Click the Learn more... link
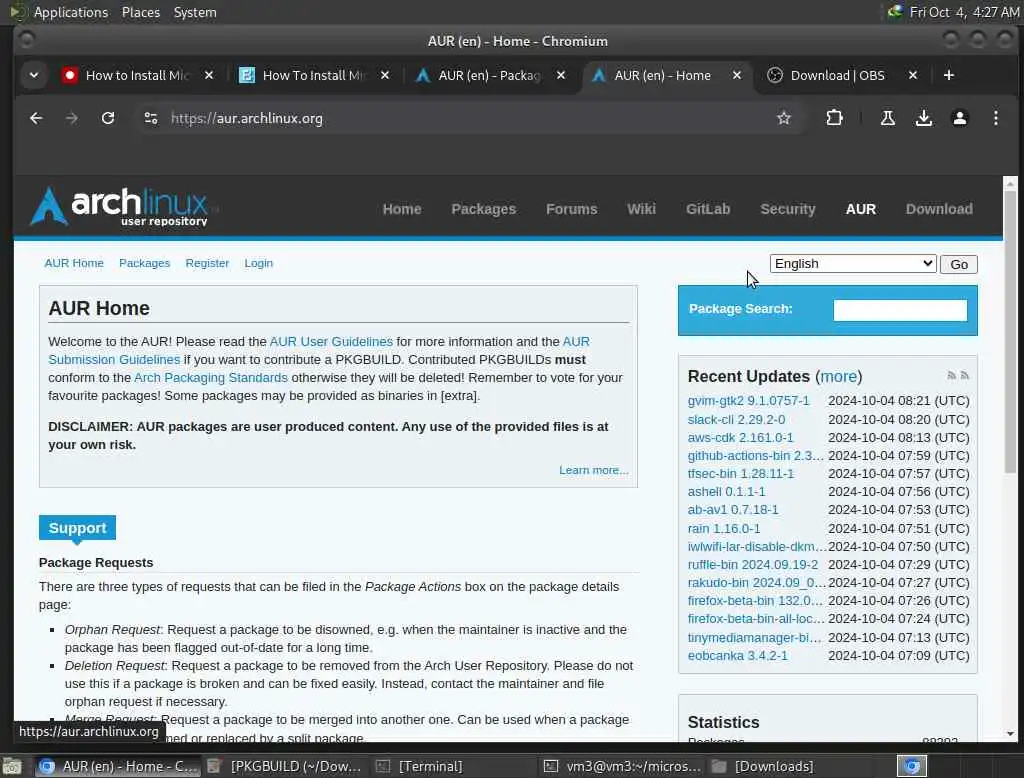The image size is (1024, 778). pos(594,470)
